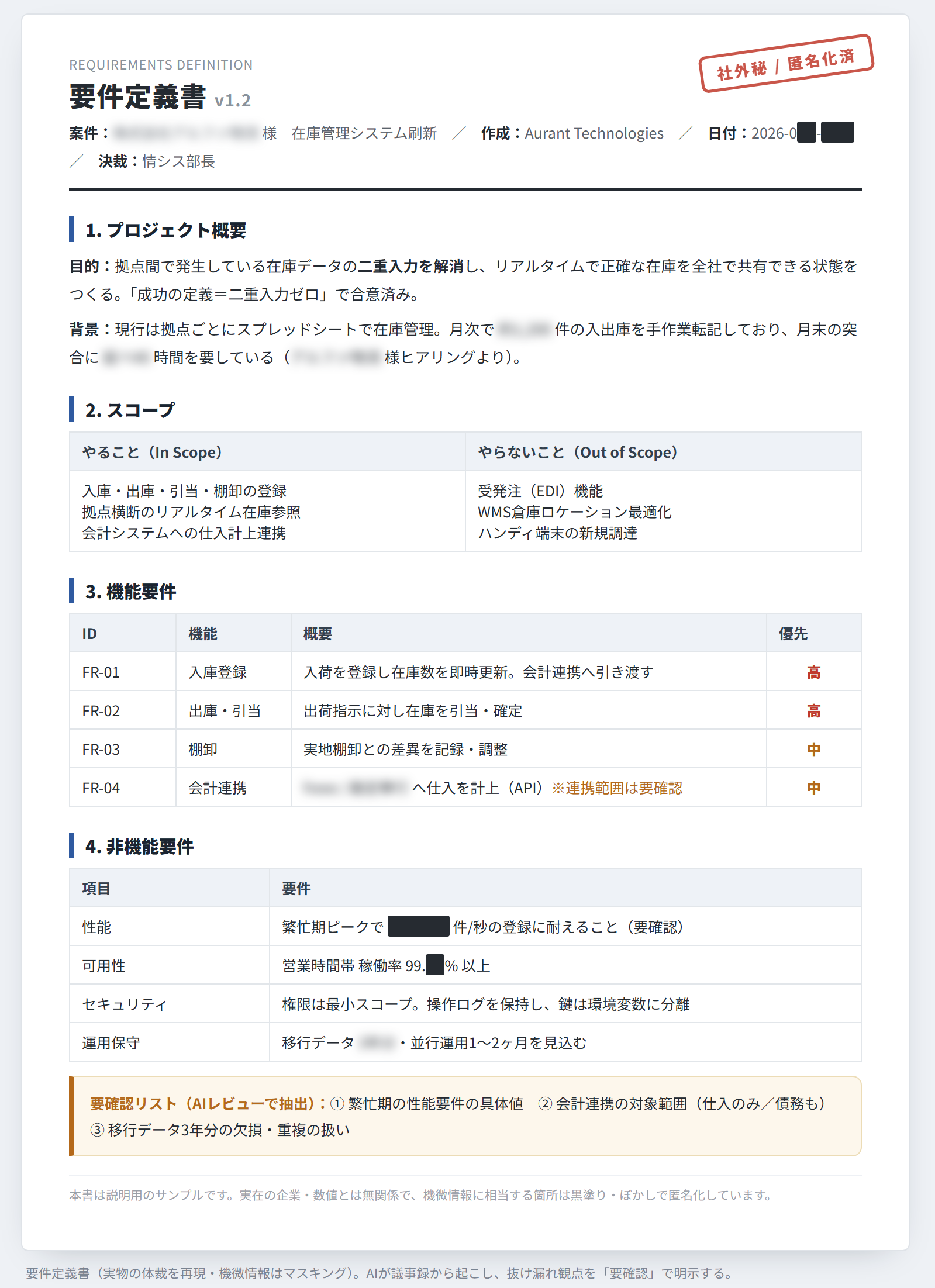Viewport: 935px width, 1288px height.
Task: Click the 運用保守 row label
Action: click(x=111, y=1043)
